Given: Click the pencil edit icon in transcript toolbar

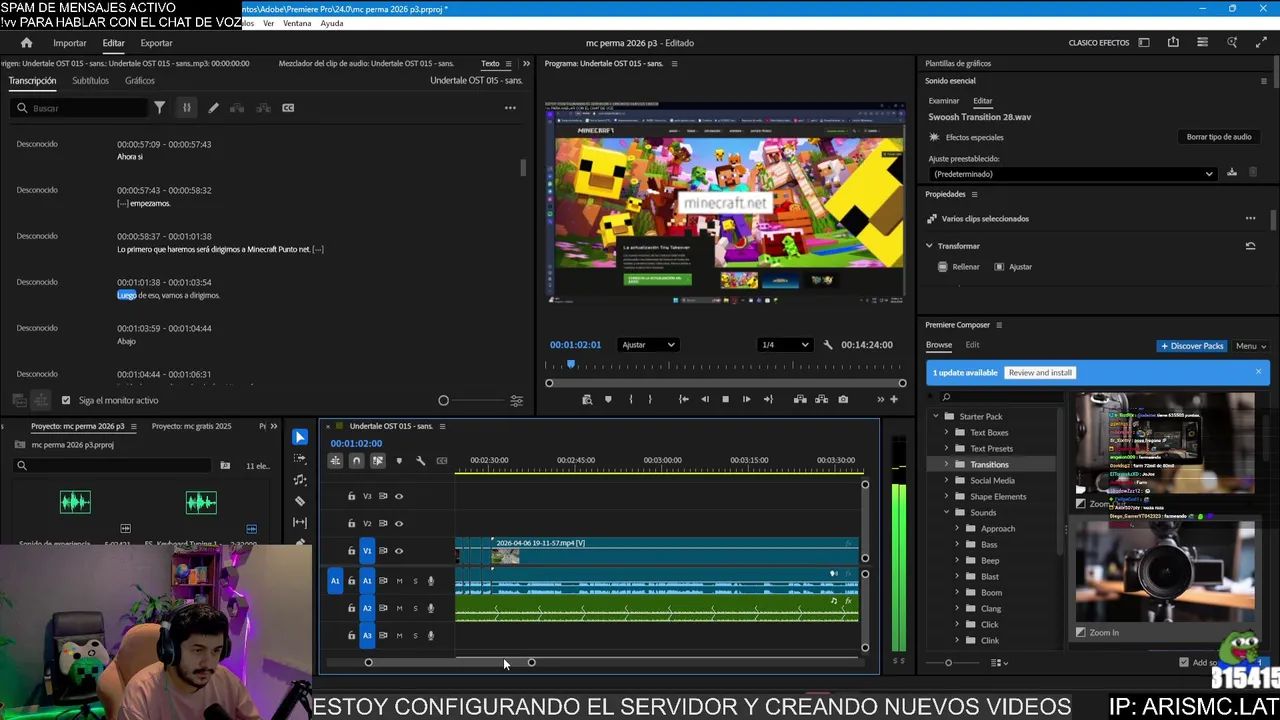Looking at the screenshot, I should (213, 108).
